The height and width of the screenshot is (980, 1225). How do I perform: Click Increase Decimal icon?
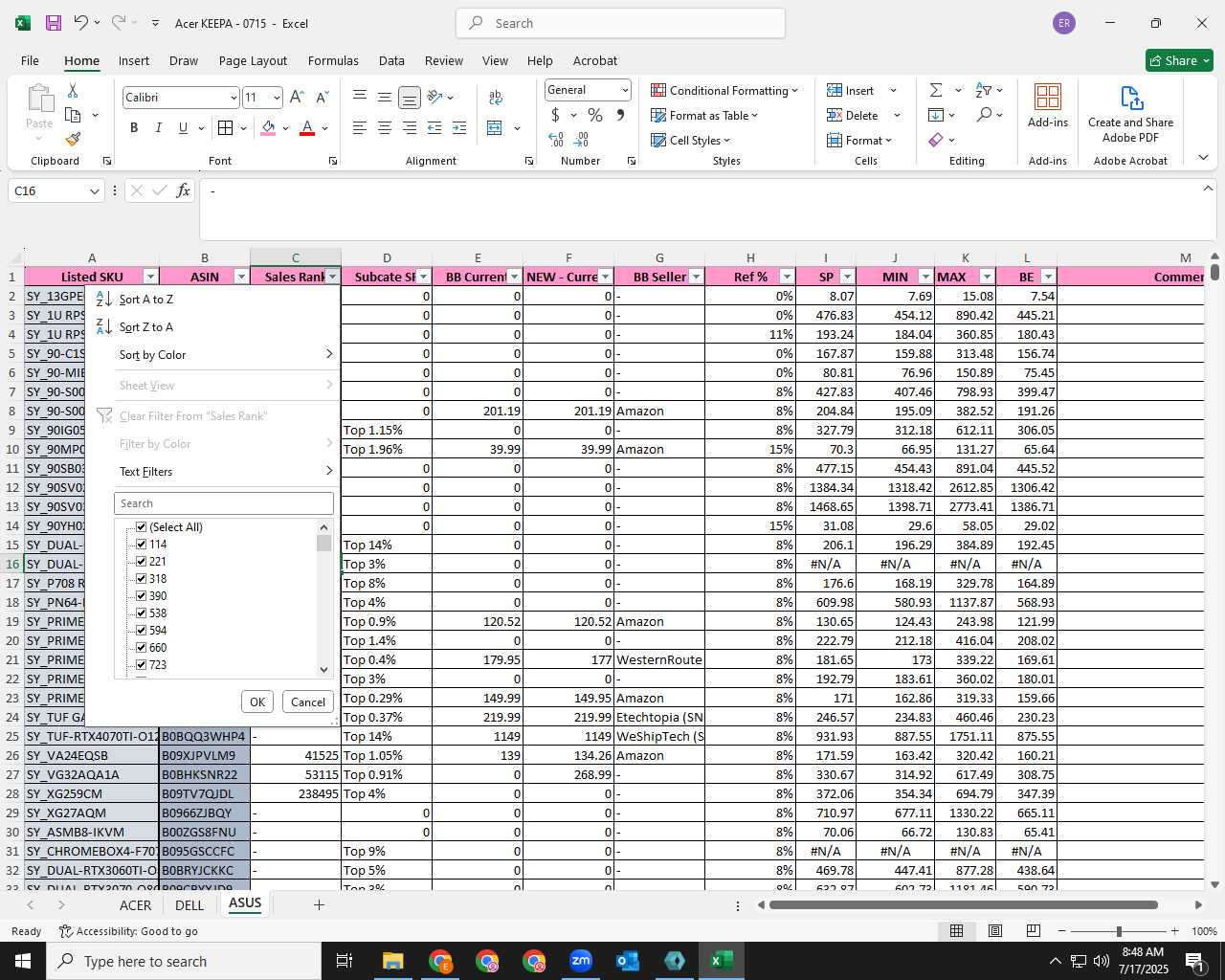[556, 140]
